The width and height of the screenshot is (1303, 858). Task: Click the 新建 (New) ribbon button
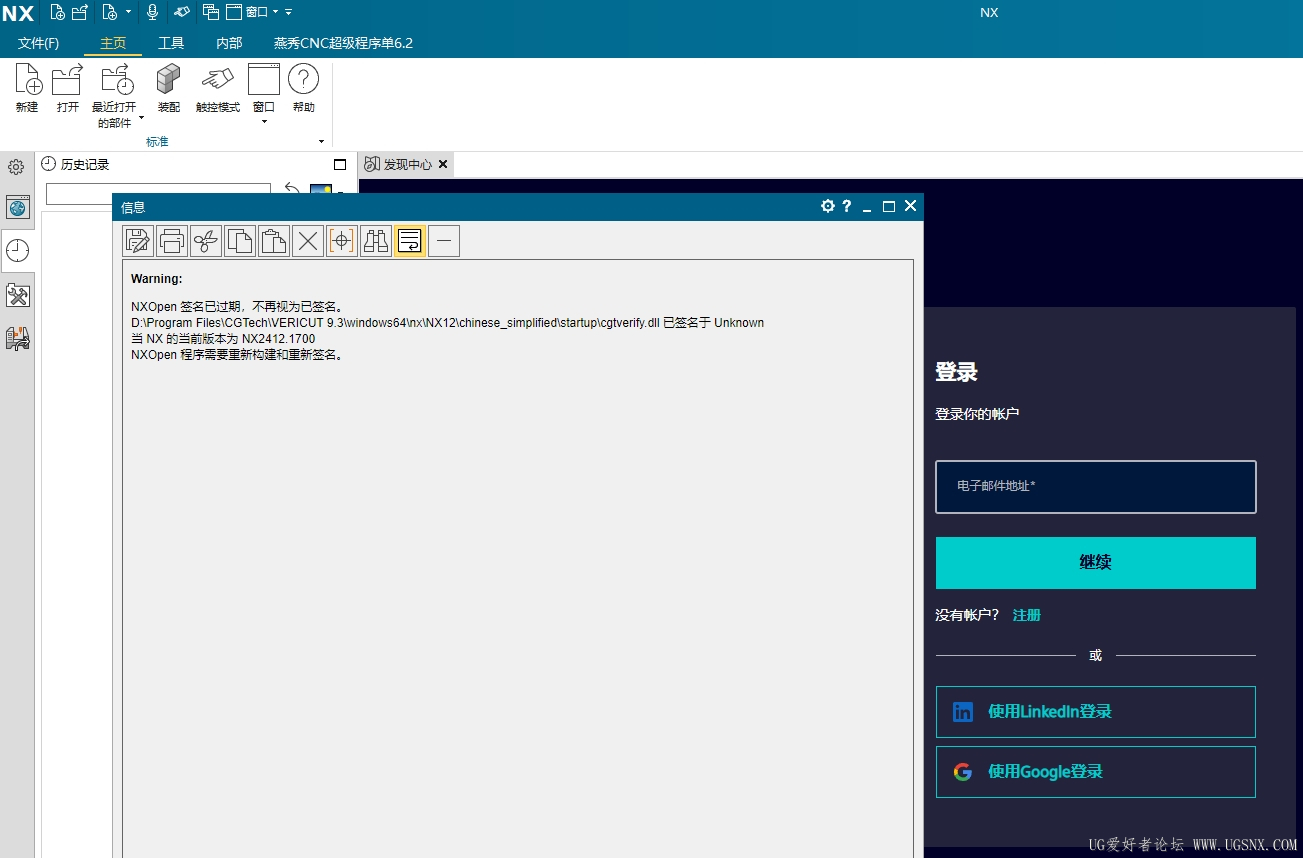(x=27, y=89)
